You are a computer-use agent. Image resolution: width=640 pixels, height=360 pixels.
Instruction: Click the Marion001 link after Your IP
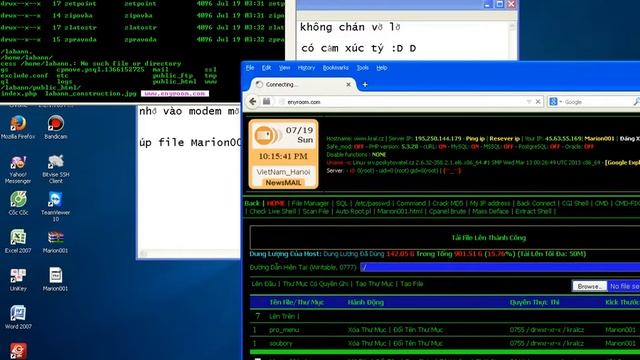point(599,139)
